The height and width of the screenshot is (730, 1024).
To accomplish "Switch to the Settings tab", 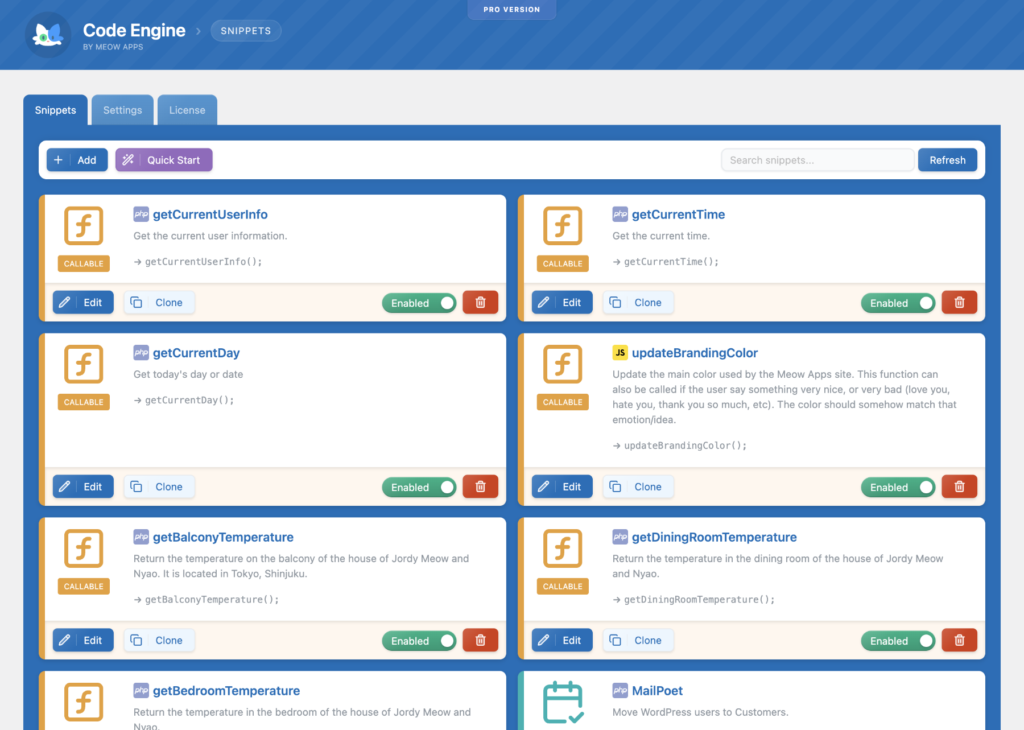I will [123, 110].
